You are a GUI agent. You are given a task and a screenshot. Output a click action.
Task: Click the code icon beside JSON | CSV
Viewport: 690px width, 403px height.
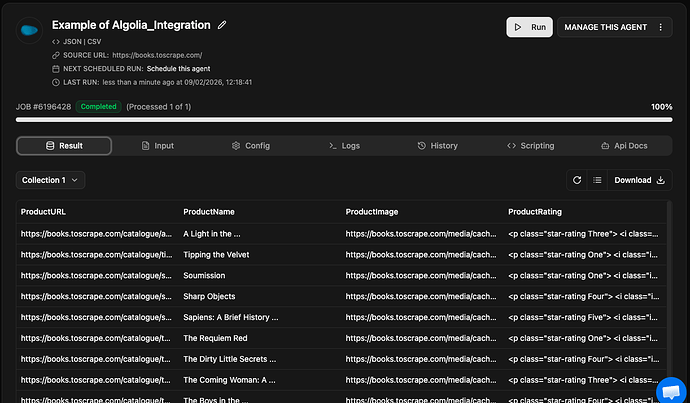click(56, 40)
